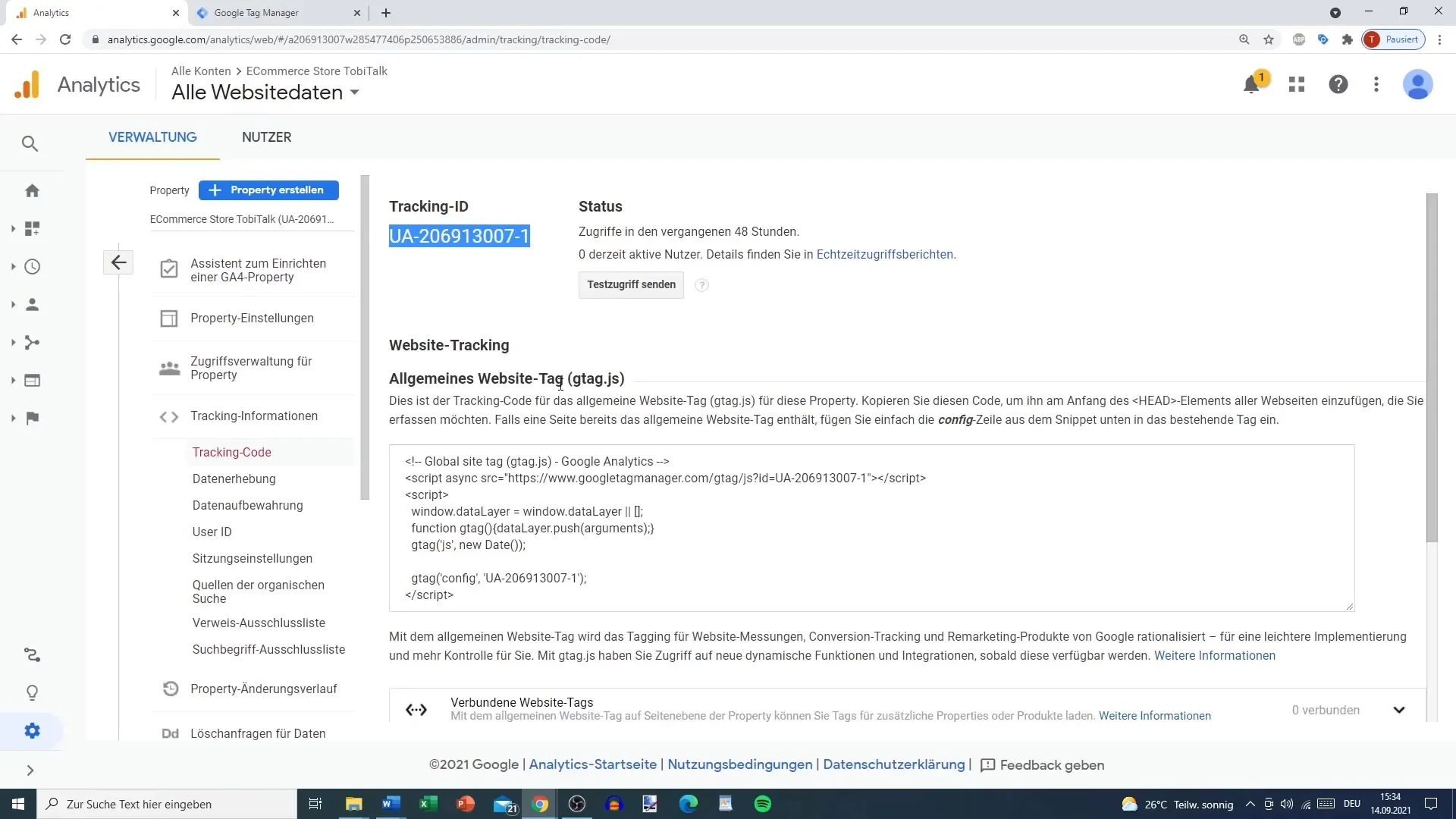Image resolution: width=1456 pixels, height=819 pixels.
Task: Open the three-dot more options menu in Analytics header
Action: pos(1376,84)
